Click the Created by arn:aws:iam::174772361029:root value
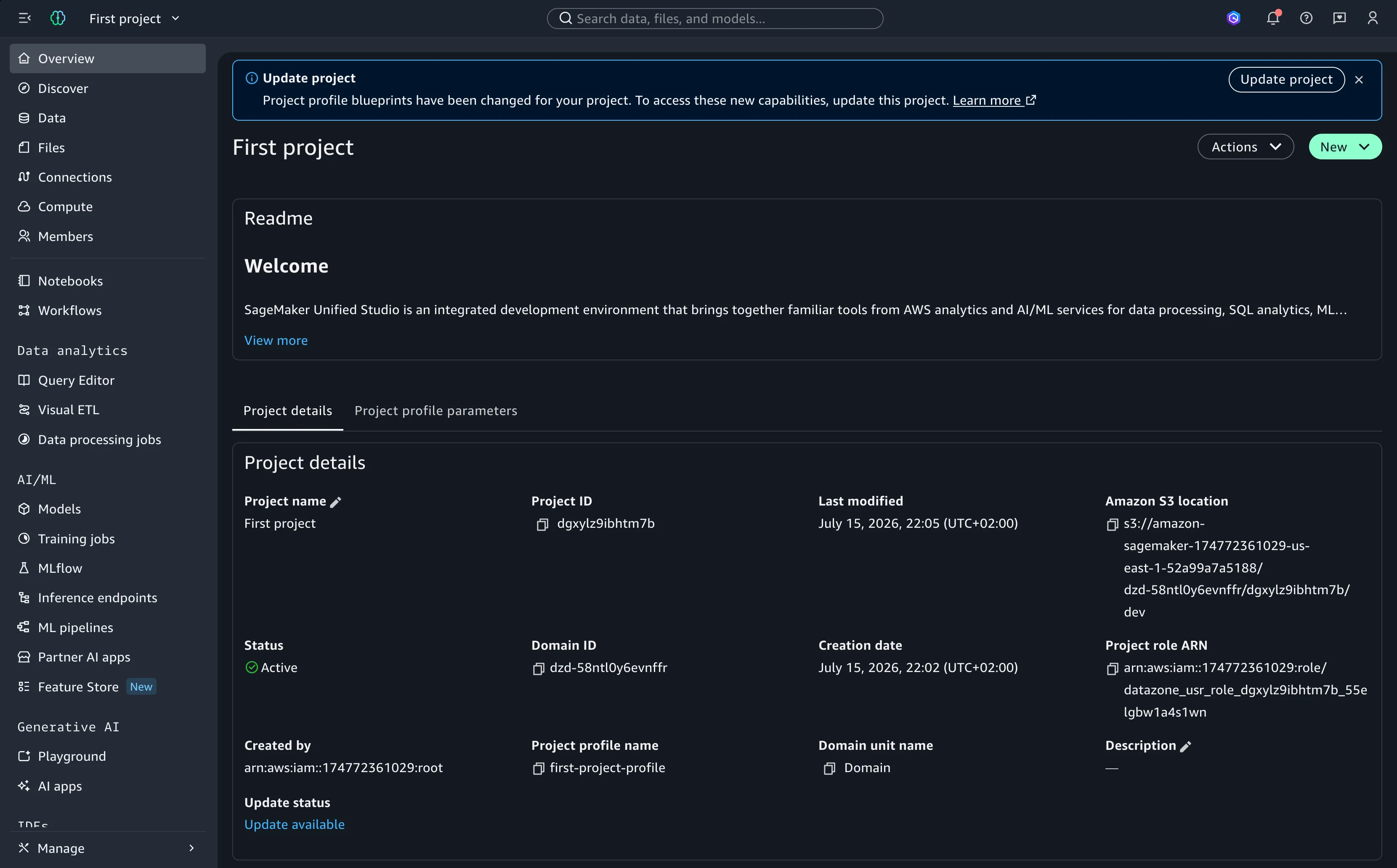 point(343,767)
